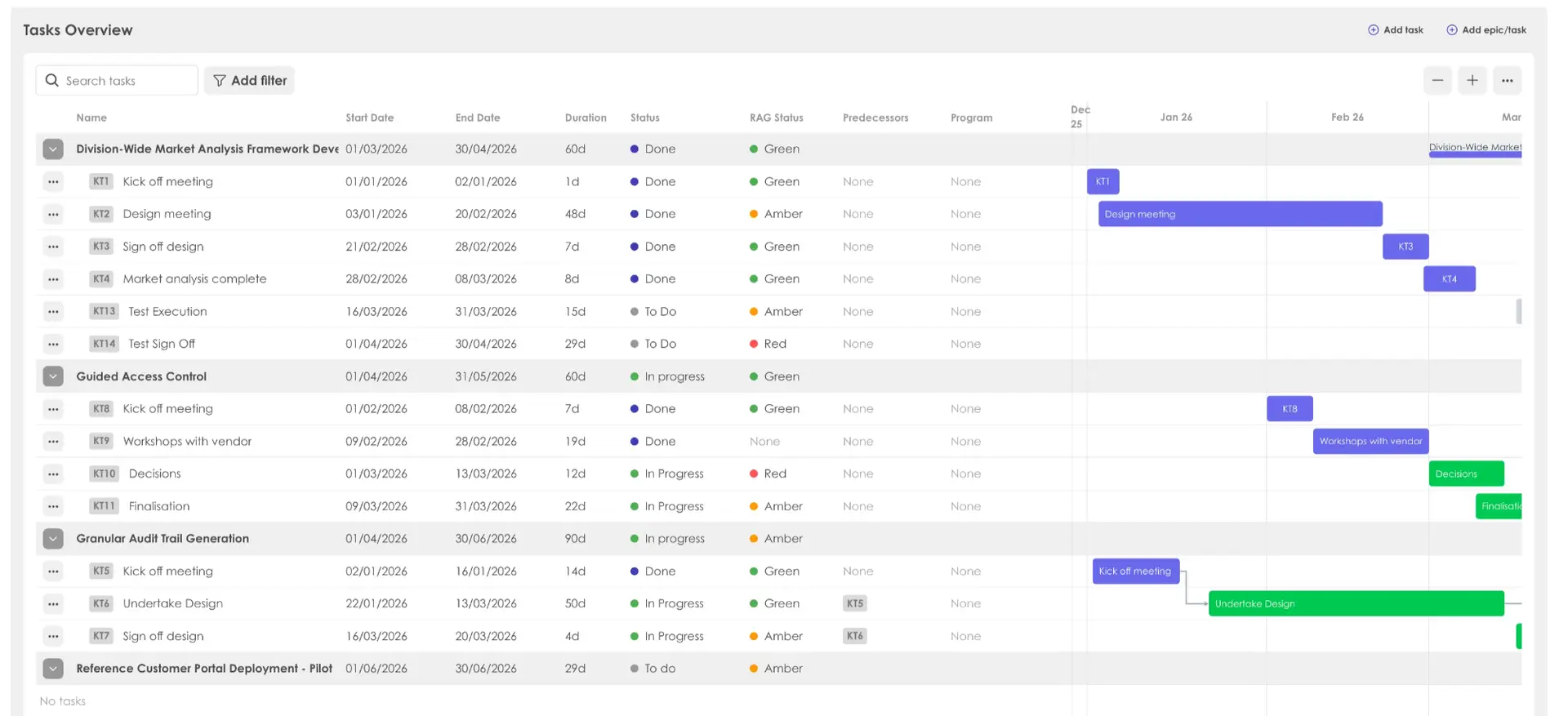Sort by End Date column header
The height and width of the screenshot is (716, 1568).
(x=478, y=118)
